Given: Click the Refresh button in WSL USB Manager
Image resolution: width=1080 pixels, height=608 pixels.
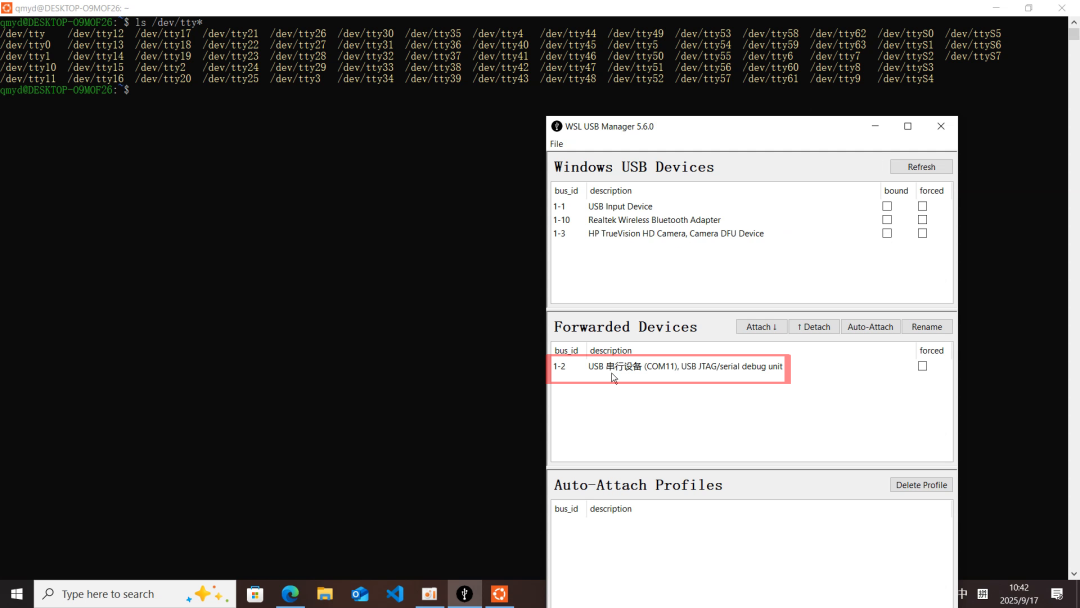Looking at the screenshot, I should 921,167.
